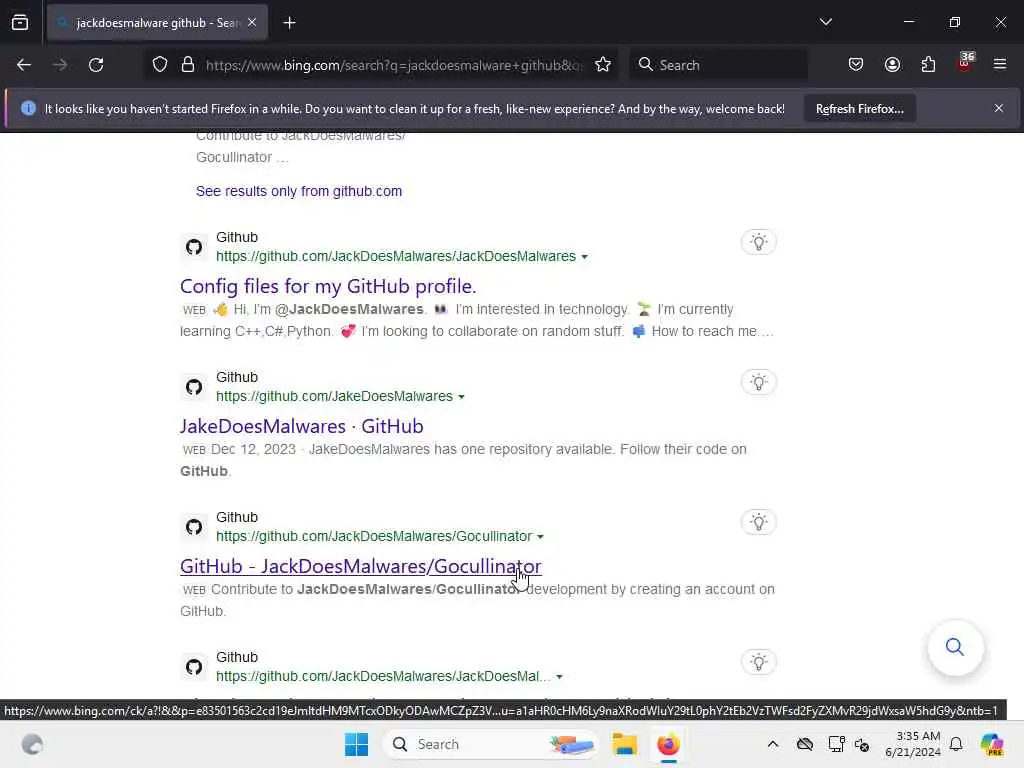Click the floating round search button
The image size is (1024, 768).
pyautogui.click(x=955, y=647)
